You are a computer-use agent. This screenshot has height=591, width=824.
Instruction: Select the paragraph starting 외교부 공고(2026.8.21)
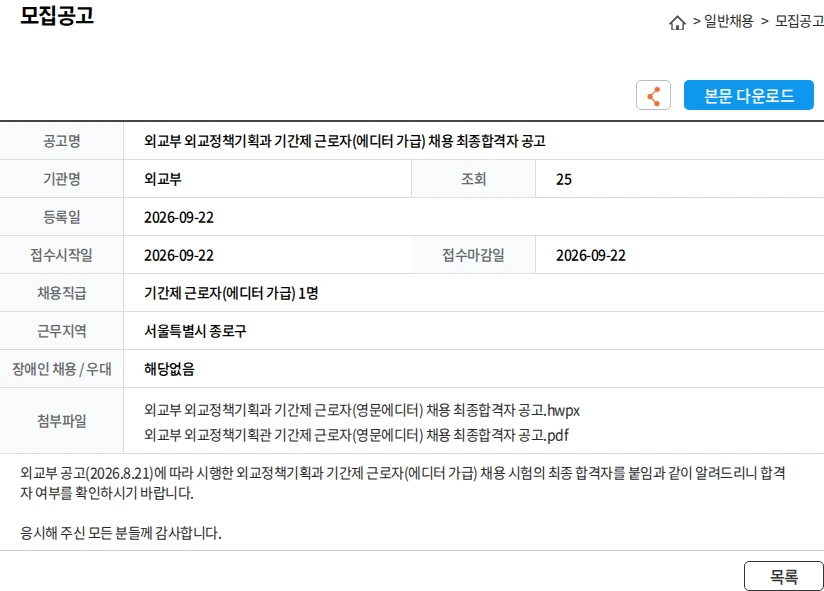pos(403,483)
